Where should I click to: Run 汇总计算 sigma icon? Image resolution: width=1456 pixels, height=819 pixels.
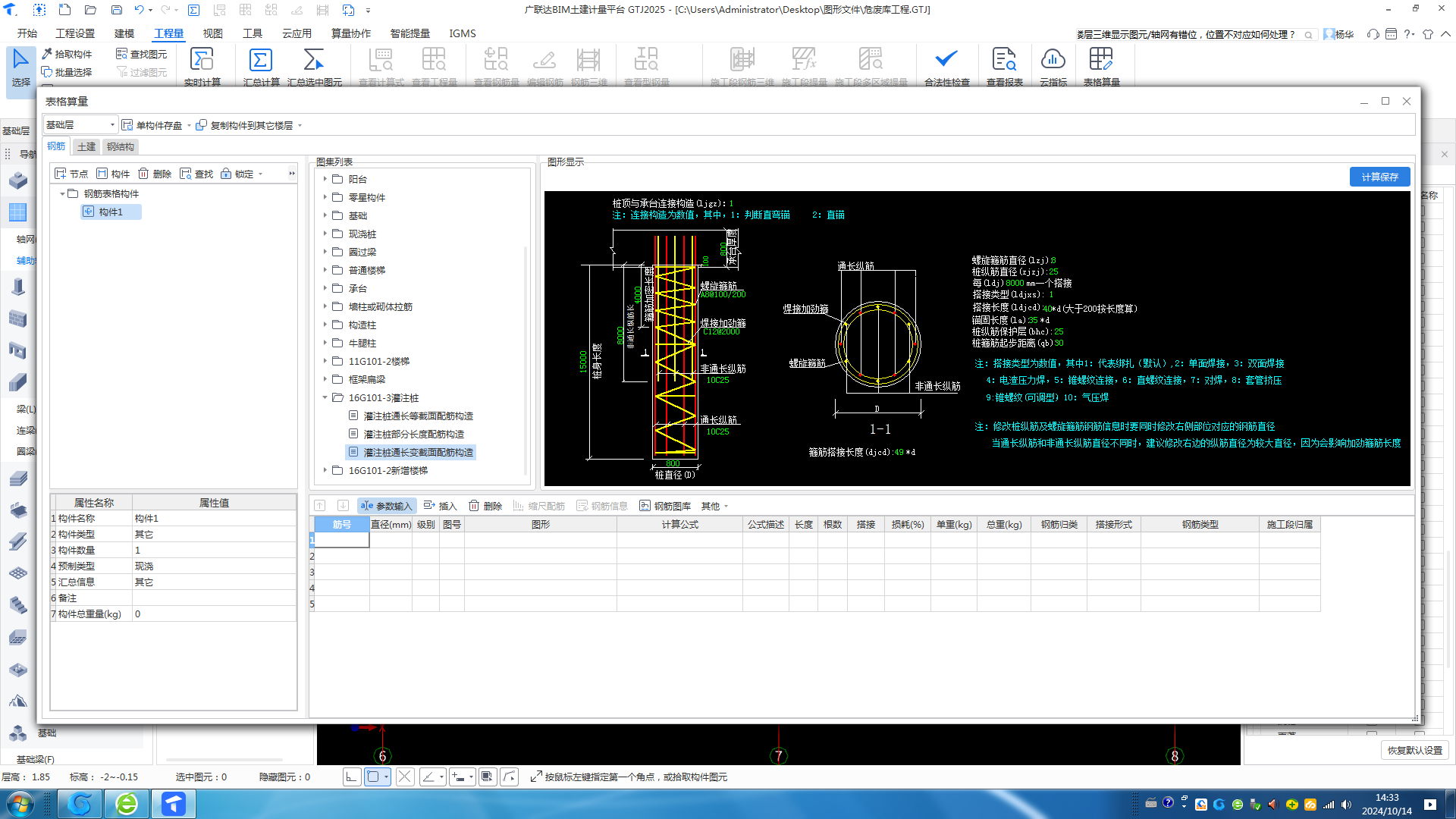coord(261,67)
